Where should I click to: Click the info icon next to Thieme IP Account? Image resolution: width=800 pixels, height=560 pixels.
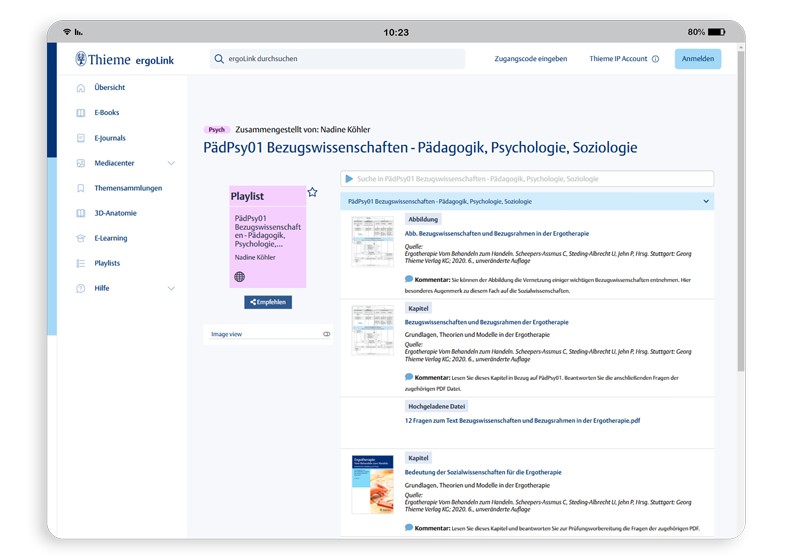coord(656,59)
